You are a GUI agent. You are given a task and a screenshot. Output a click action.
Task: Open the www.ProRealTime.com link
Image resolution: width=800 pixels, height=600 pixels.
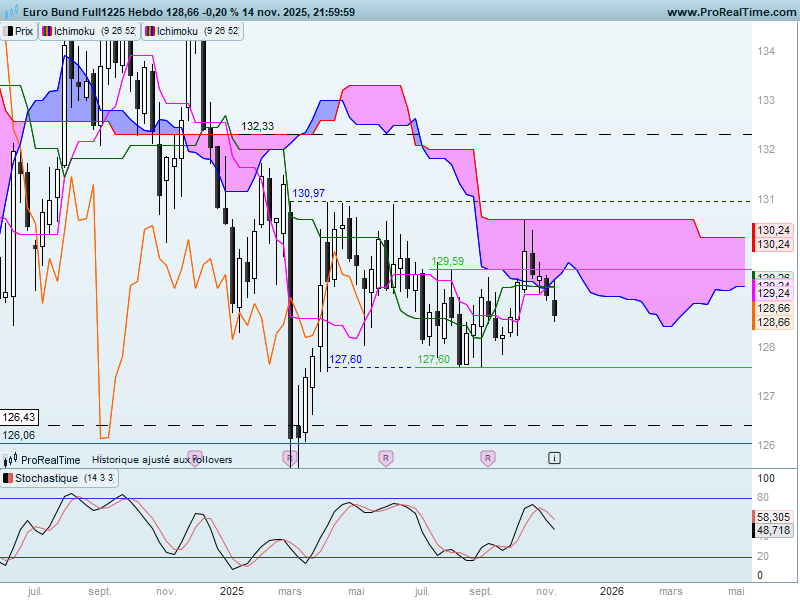point(731,12)
